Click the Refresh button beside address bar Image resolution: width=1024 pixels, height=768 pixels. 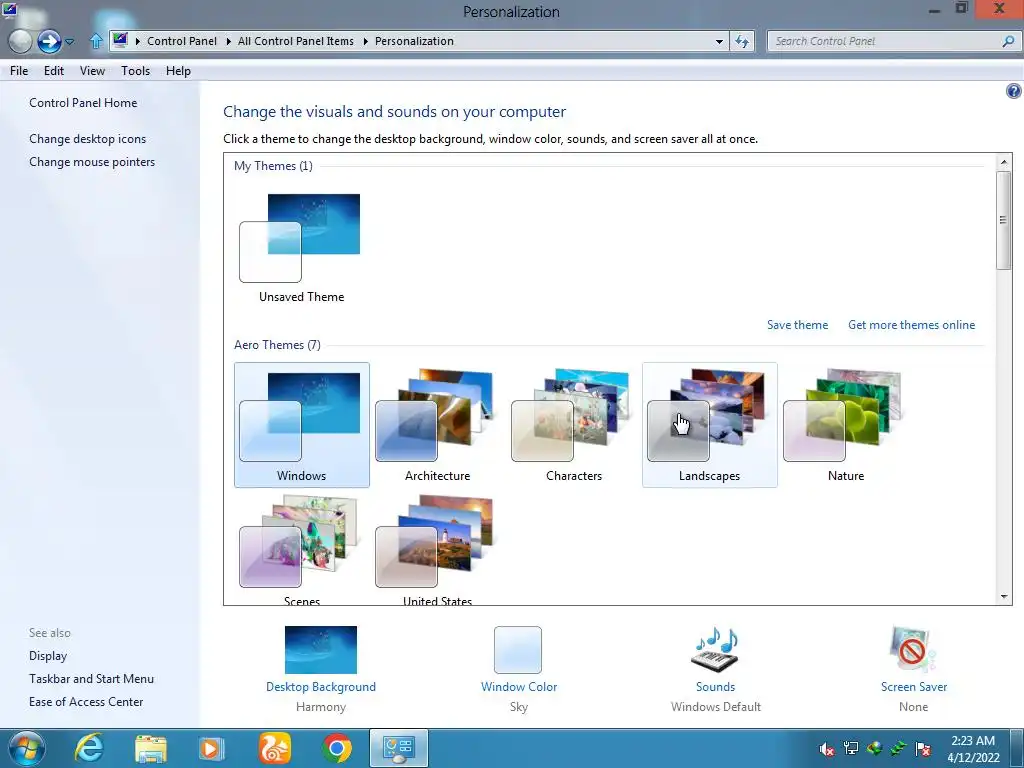(x=742, y=41)
